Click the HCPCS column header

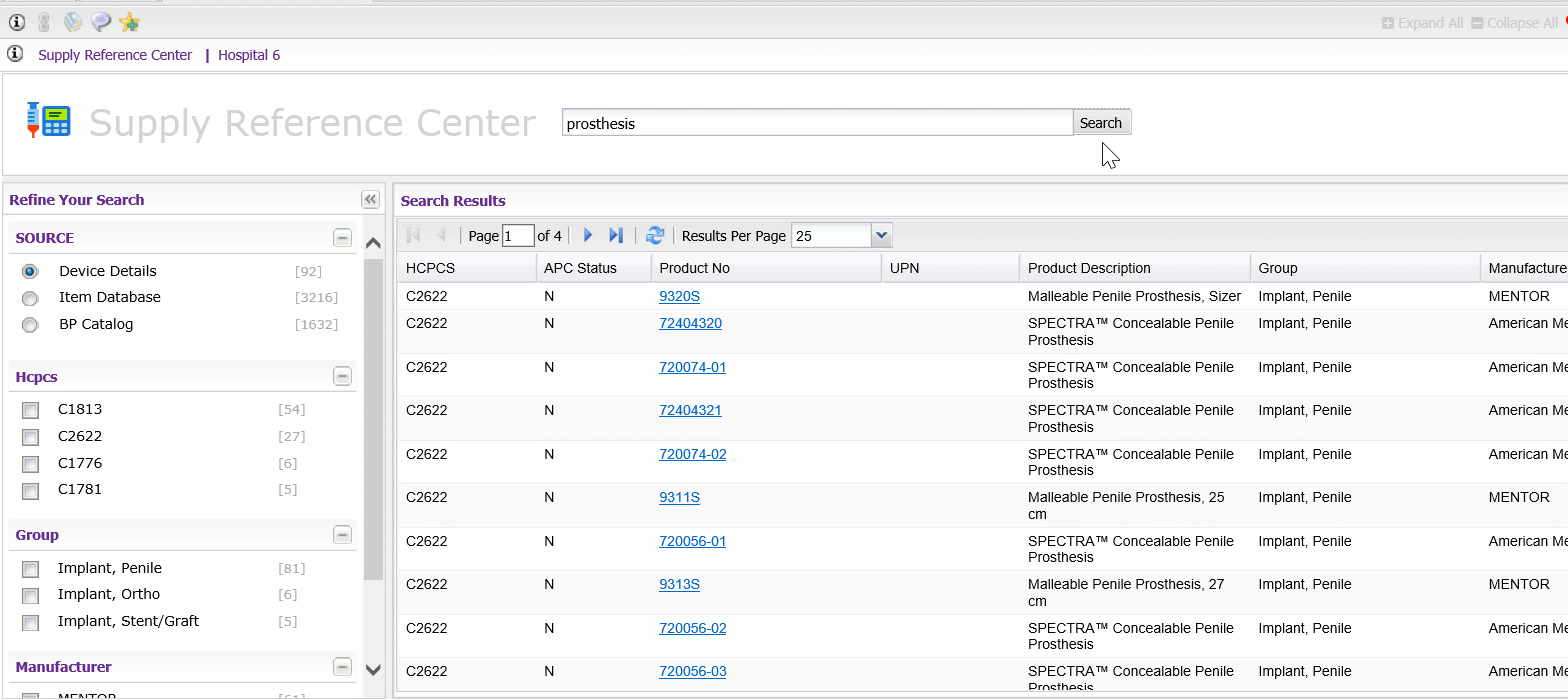pyautogui.click(x=430, y=268)
